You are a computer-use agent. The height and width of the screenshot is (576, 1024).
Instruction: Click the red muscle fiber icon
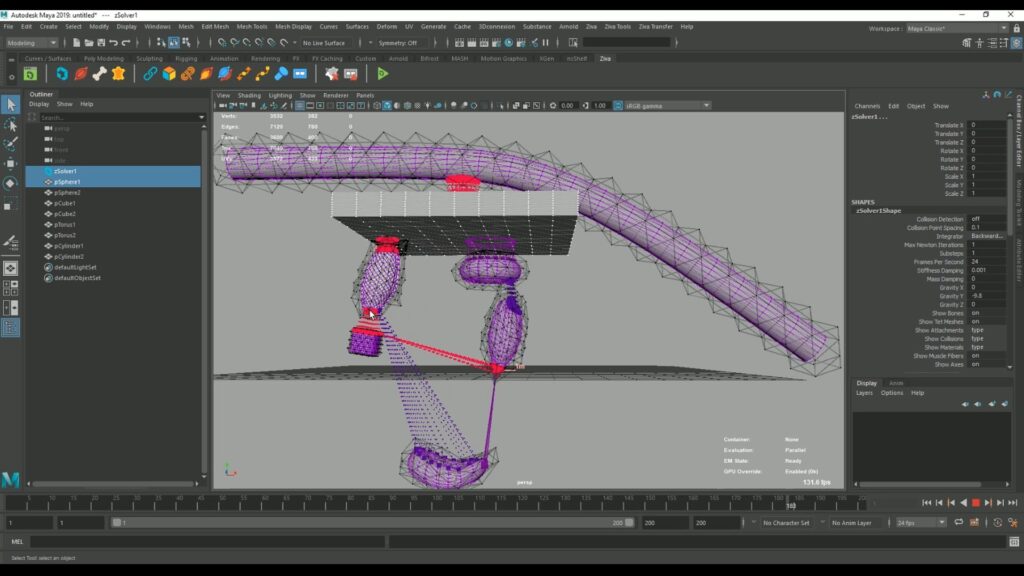(x=80, y=74)
